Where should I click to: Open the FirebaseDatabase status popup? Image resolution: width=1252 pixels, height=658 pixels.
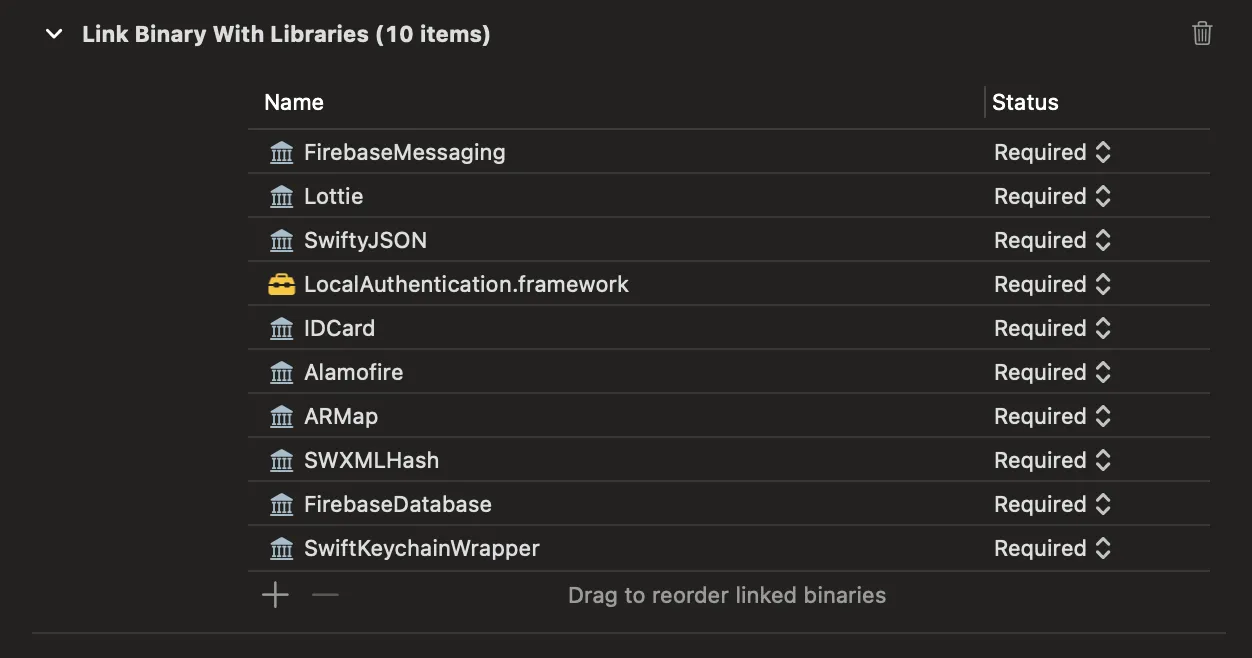1052,505
